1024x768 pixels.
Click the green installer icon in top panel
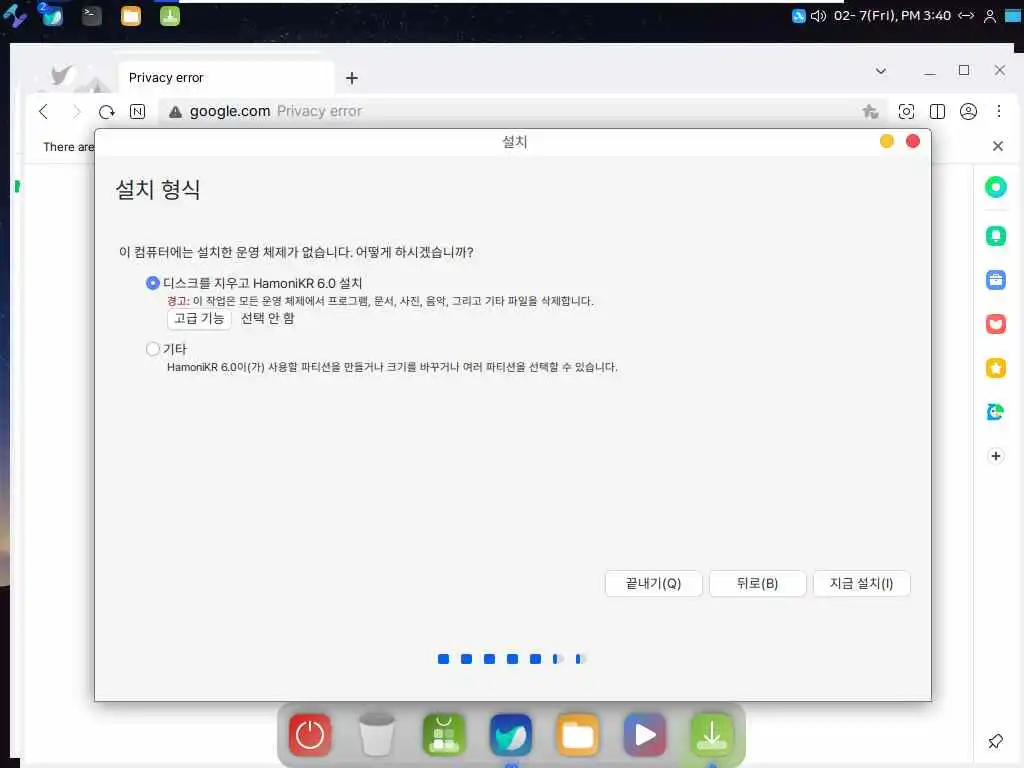coord(170,16)
